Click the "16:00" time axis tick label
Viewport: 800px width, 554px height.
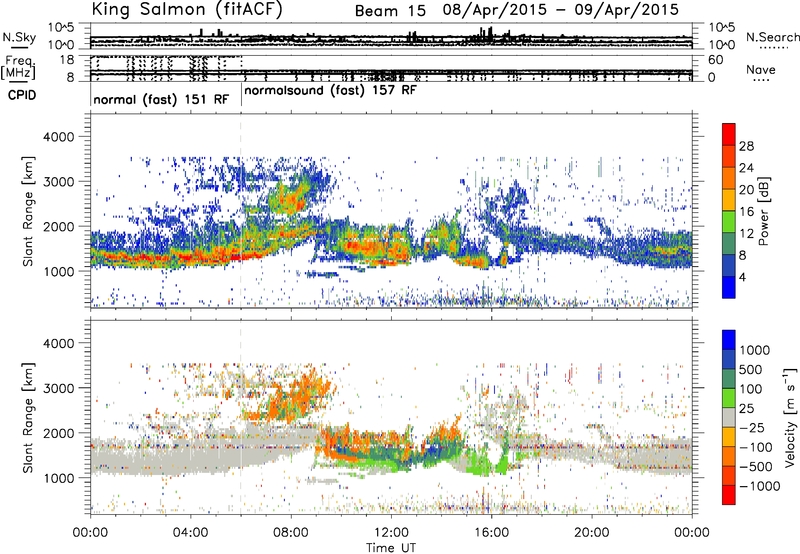[x=491, y=533]
